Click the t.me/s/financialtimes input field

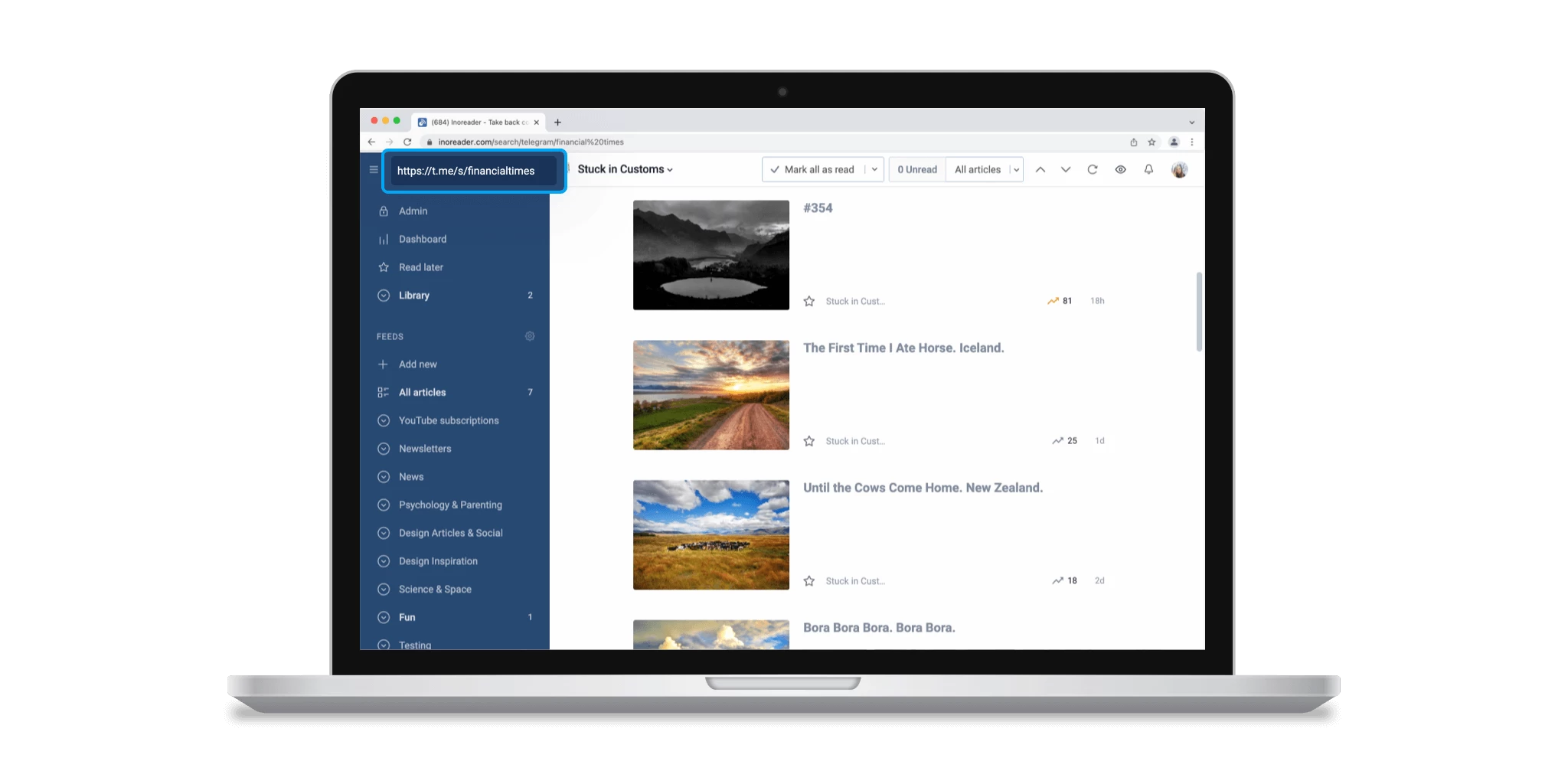pos(473,171)
